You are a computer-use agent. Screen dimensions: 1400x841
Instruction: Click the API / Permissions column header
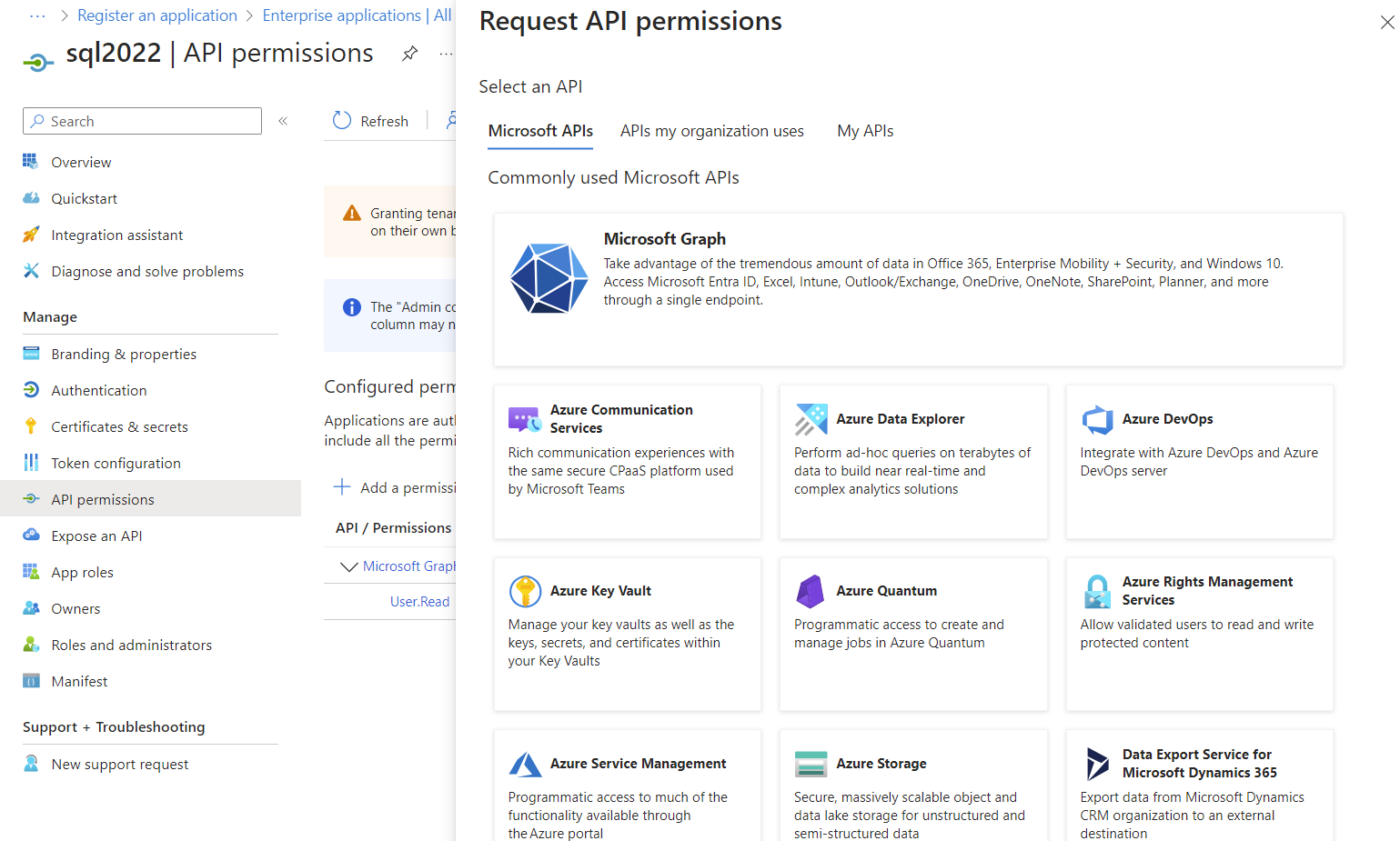pyautogui.click(x=393, y=527)
